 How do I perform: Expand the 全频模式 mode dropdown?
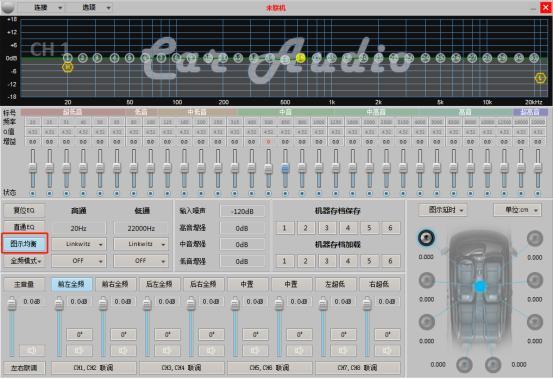(25, 261)
